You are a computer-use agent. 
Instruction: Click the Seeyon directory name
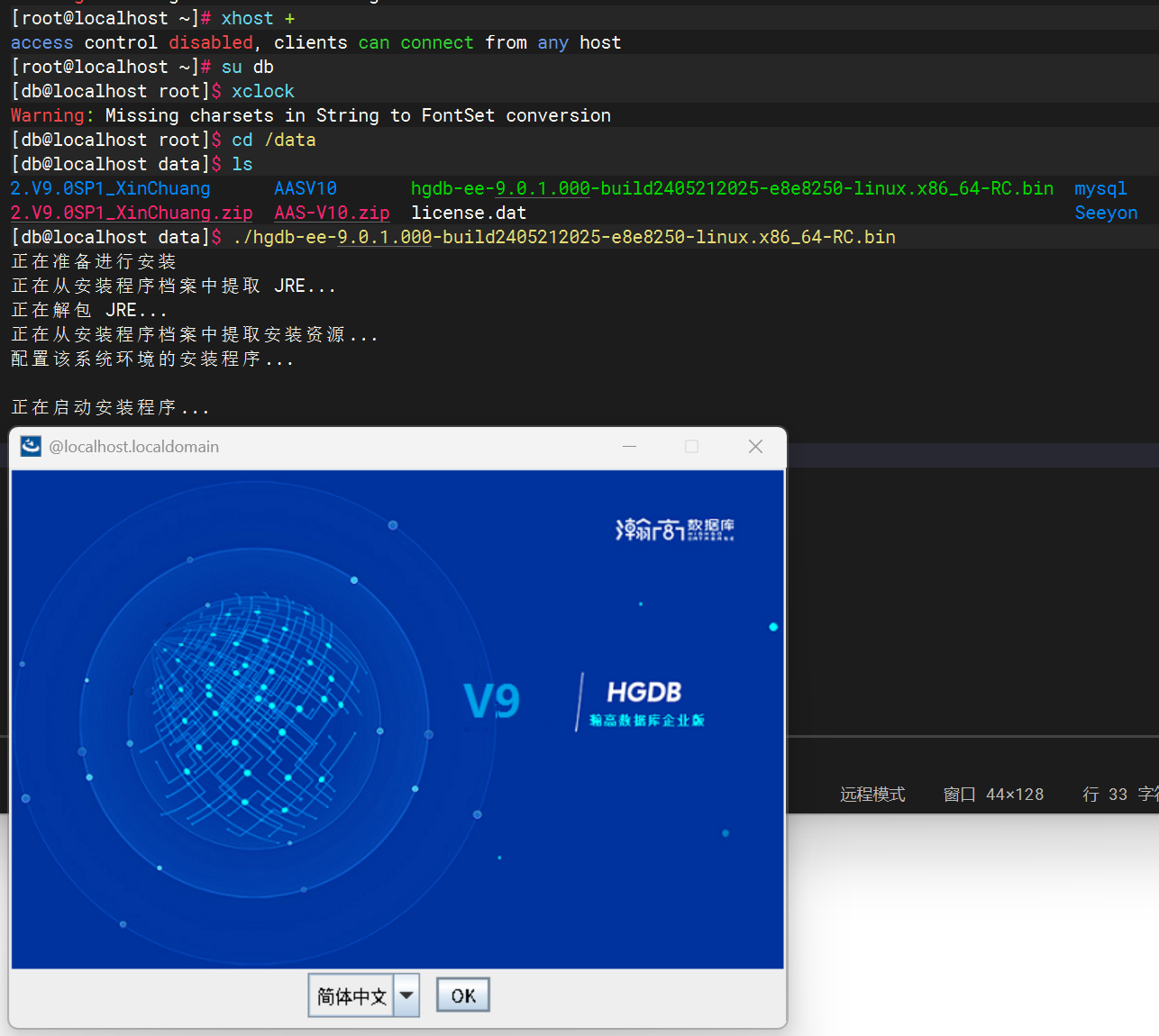1106,213
